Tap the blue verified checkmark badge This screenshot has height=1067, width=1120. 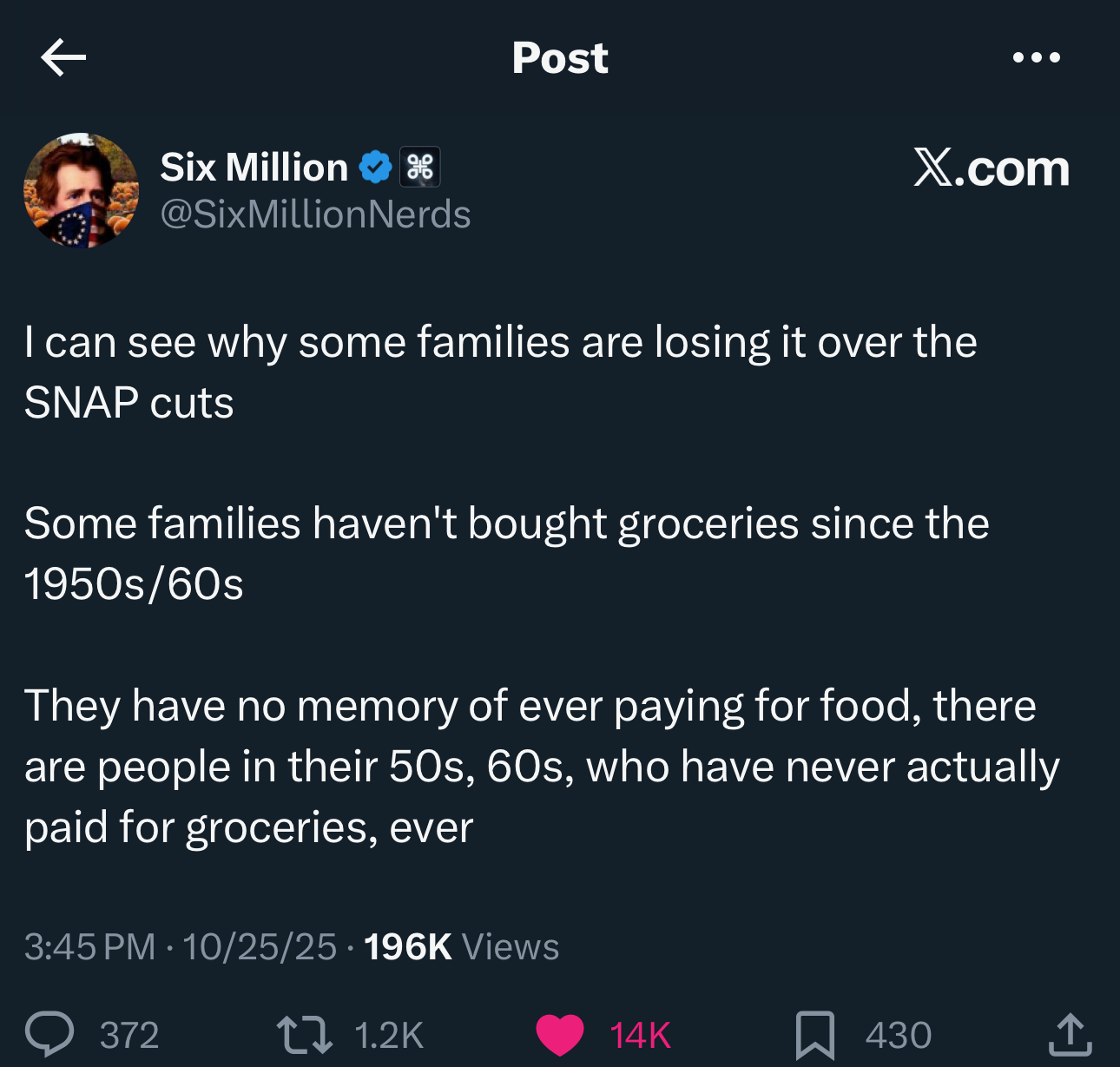[x=375, y=167]
